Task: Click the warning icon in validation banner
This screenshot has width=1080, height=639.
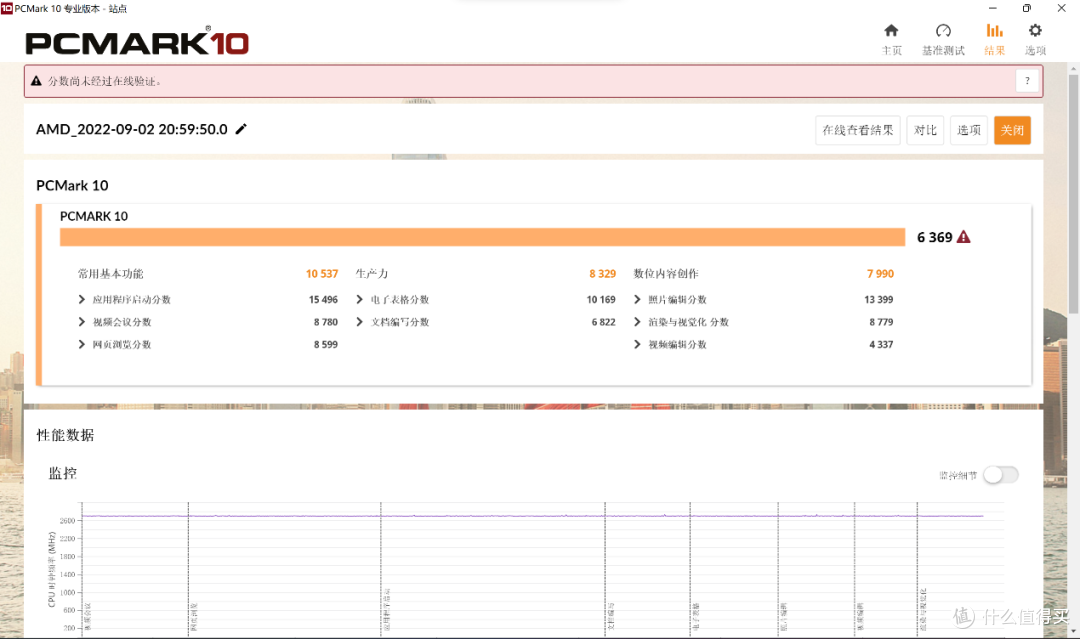Action: [37, 81]
